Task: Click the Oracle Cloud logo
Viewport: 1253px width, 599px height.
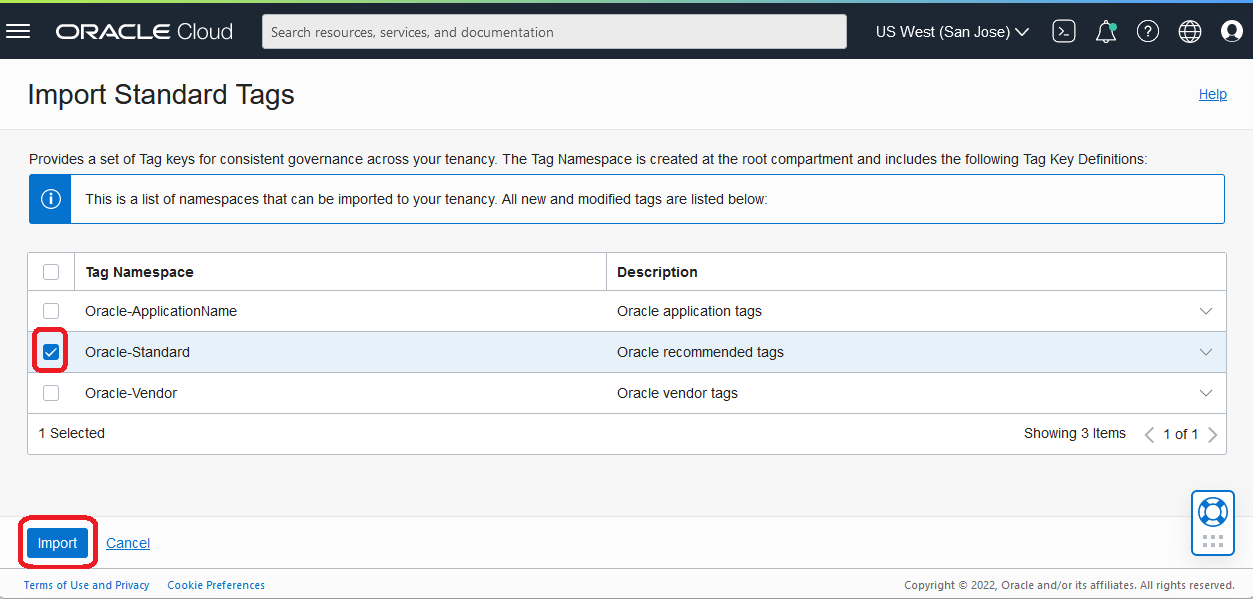Action: coord(143,31)
